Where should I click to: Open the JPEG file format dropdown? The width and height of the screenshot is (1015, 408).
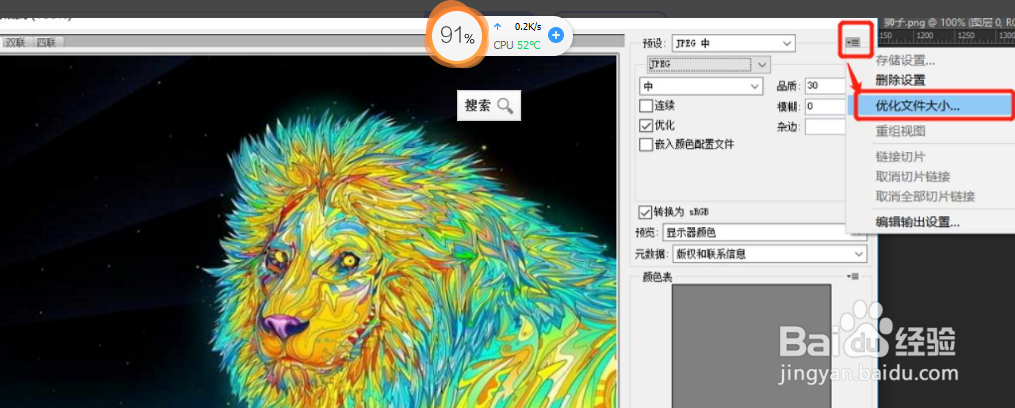click(709, 64)
